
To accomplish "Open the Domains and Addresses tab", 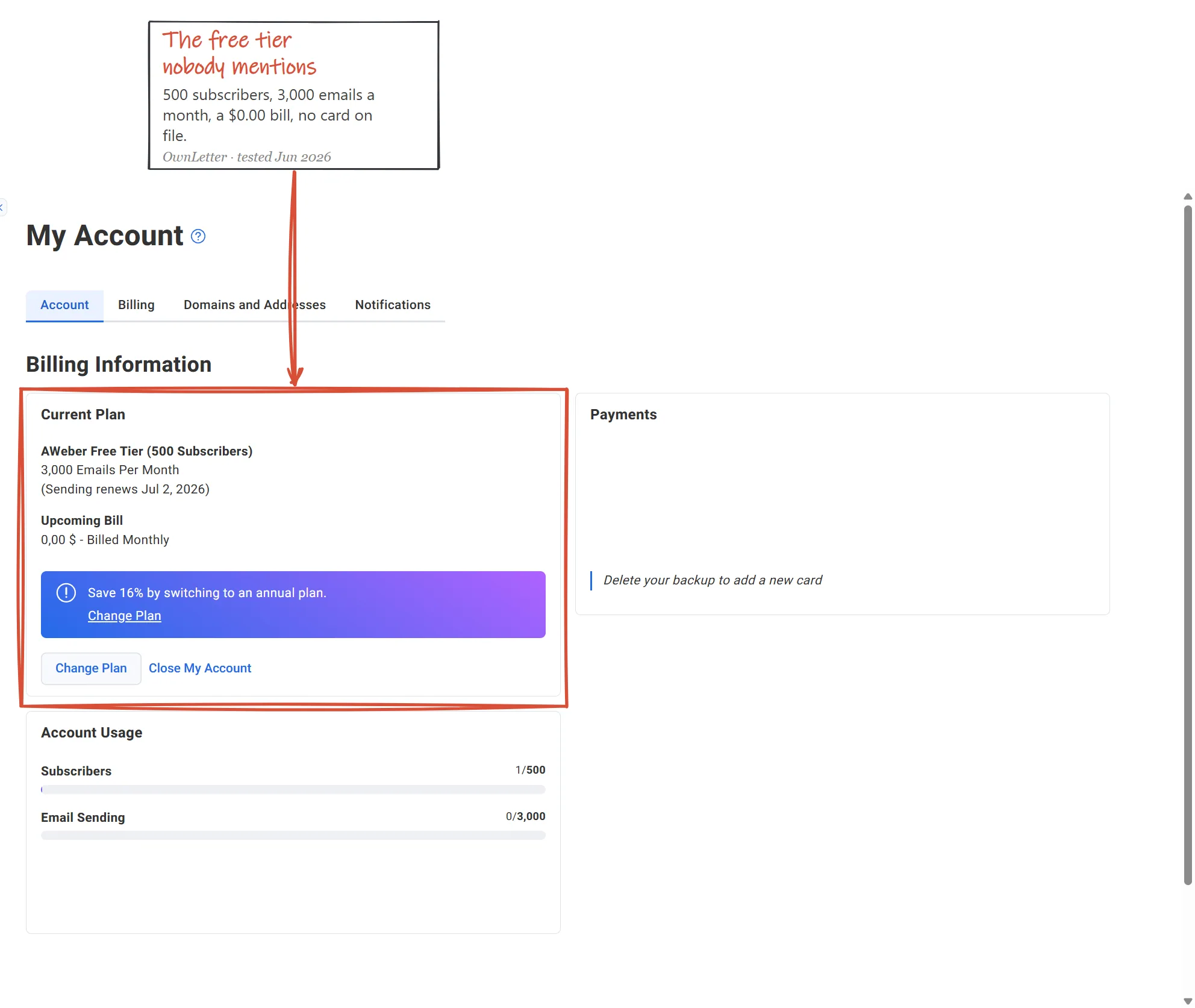I will click(x=255, y=305).
